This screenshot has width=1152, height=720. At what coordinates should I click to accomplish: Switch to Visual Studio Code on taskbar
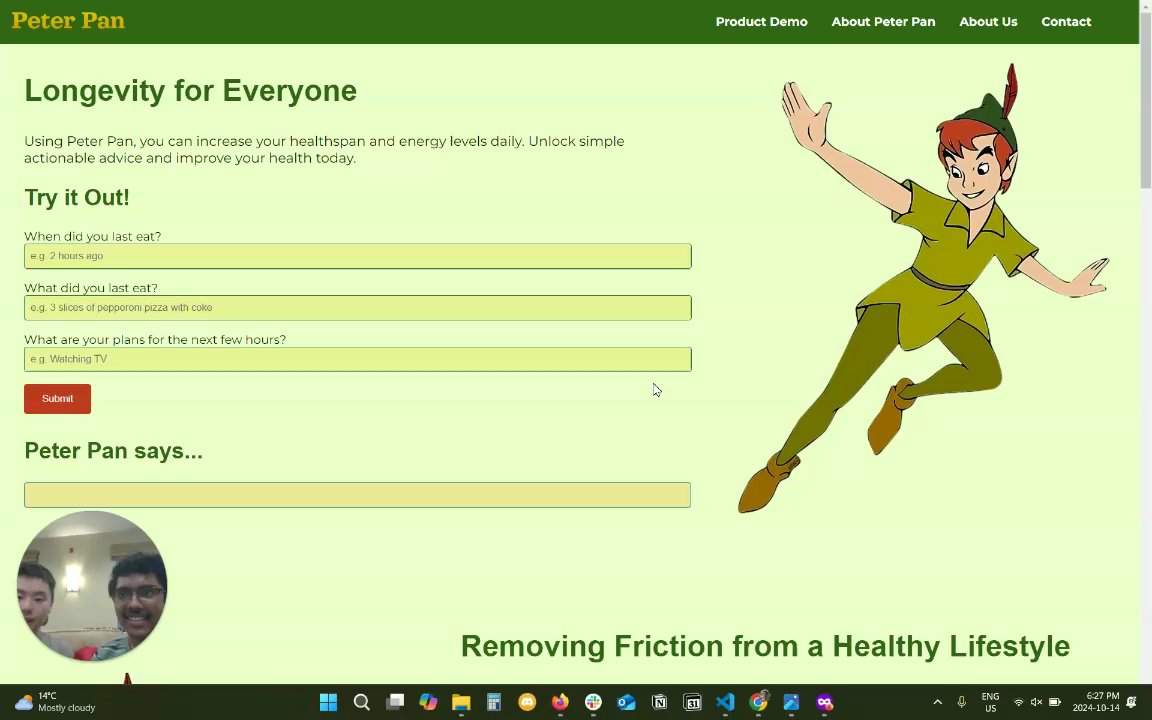[x=725, y=702]
